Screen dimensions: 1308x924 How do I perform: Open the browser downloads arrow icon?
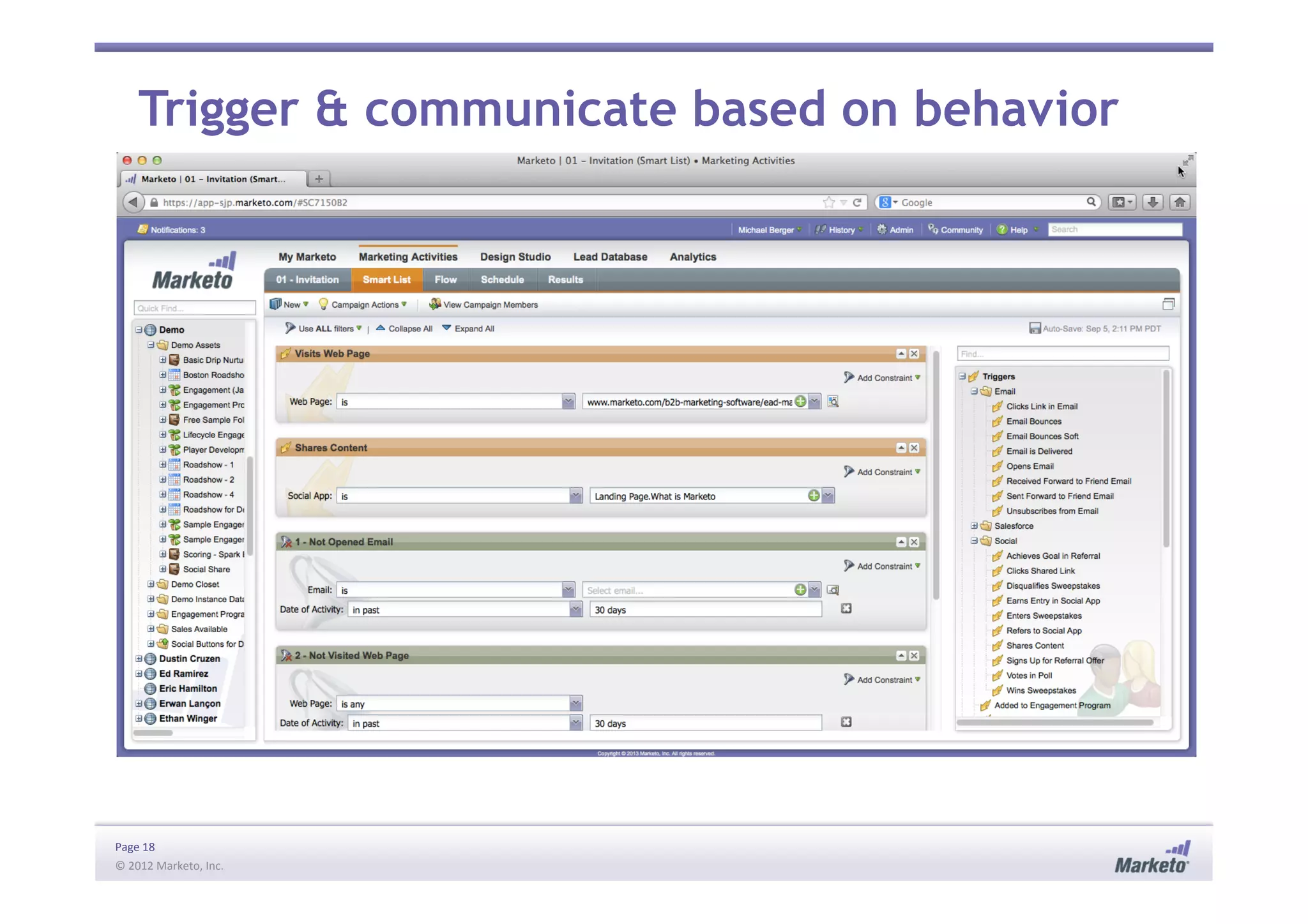click(x=1153, y=202)
